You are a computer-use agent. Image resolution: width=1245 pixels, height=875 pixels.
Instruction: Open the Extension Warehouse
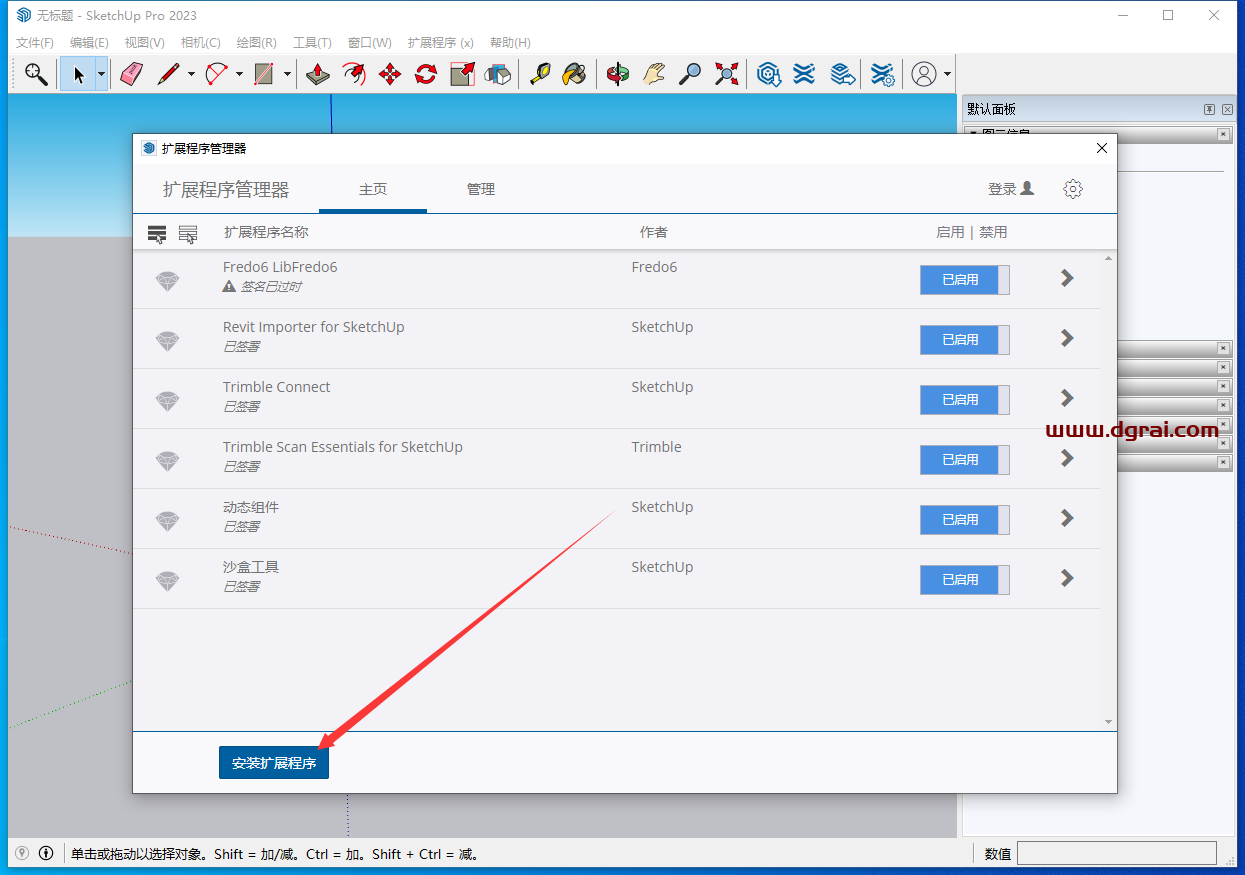pos(804,74)
